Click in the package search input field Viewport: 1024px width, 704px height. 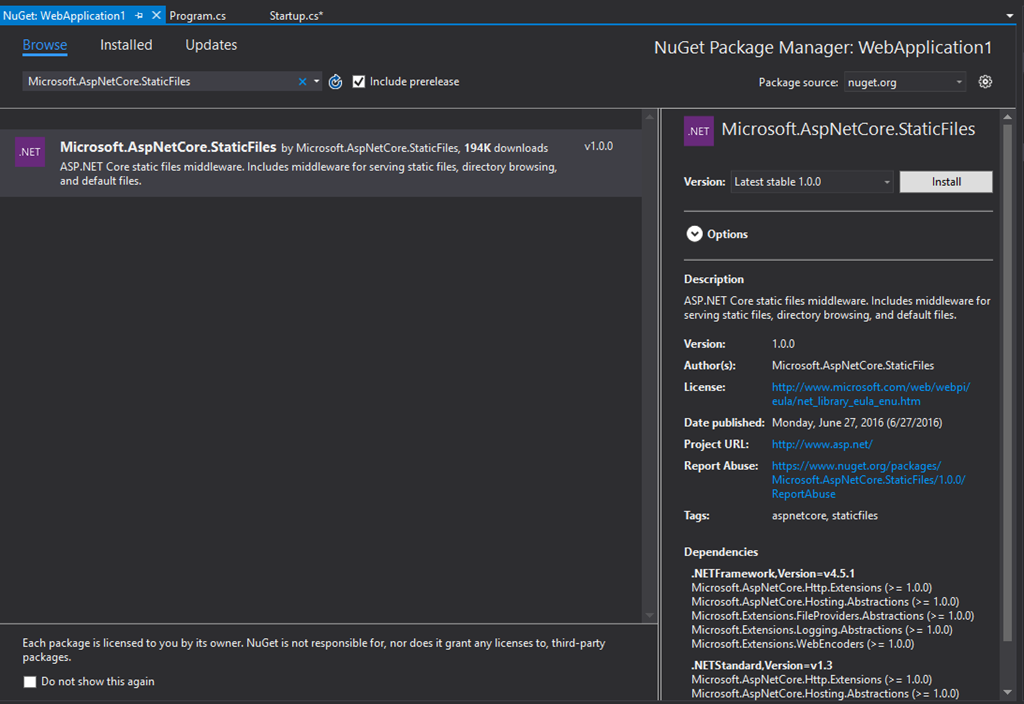coord(160,82)
